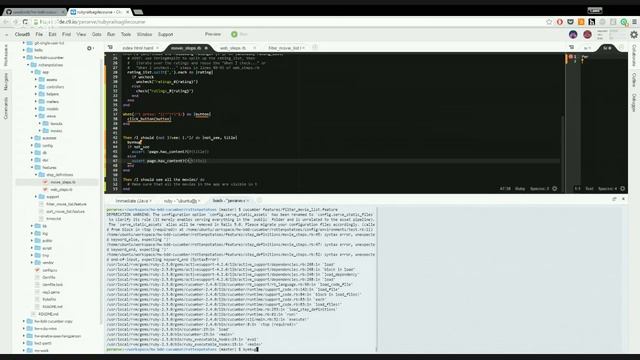Collapse the features folder

32,167
